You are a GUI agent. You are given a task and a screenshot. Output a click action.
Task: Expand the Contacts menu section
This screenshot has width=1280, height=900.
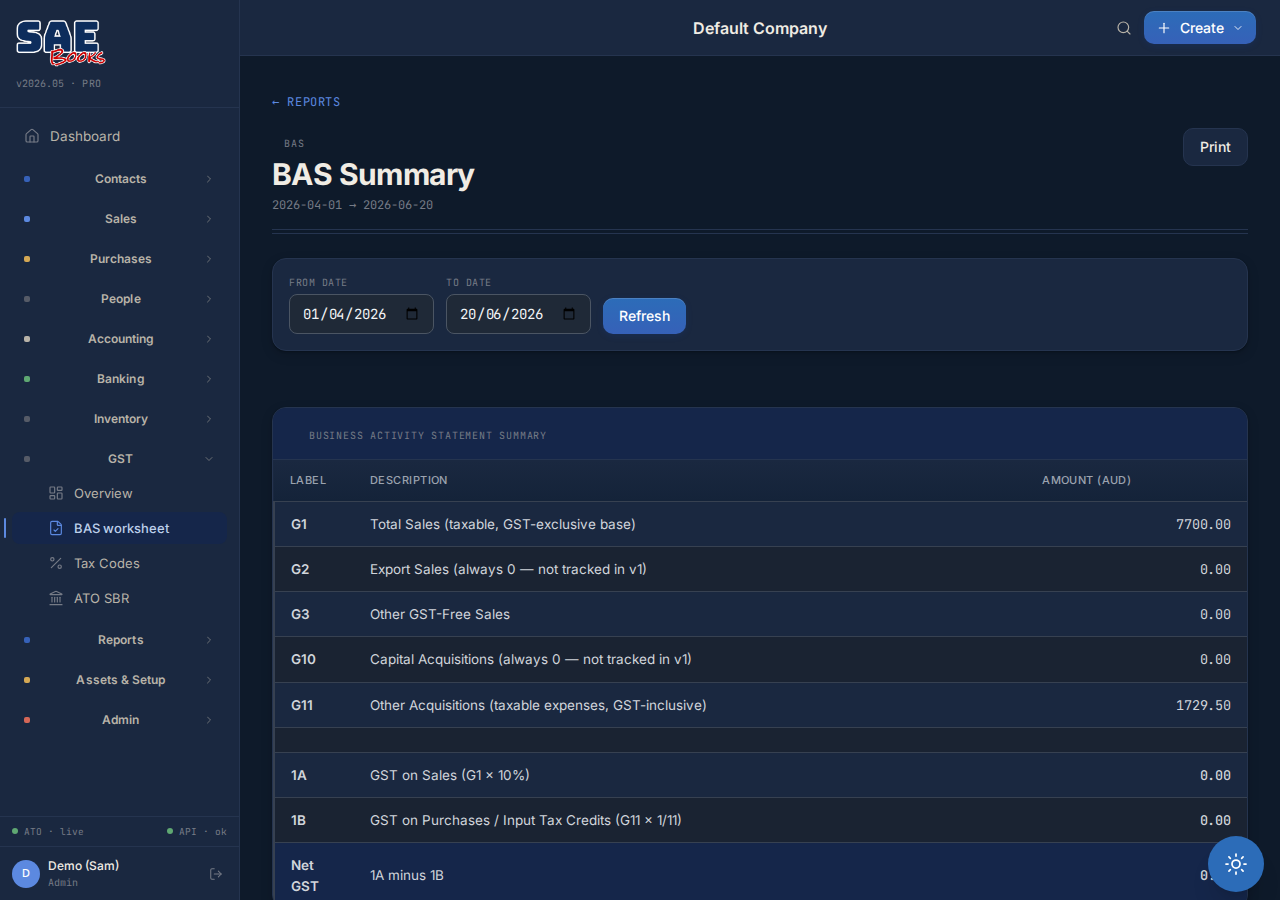point(120,179)
